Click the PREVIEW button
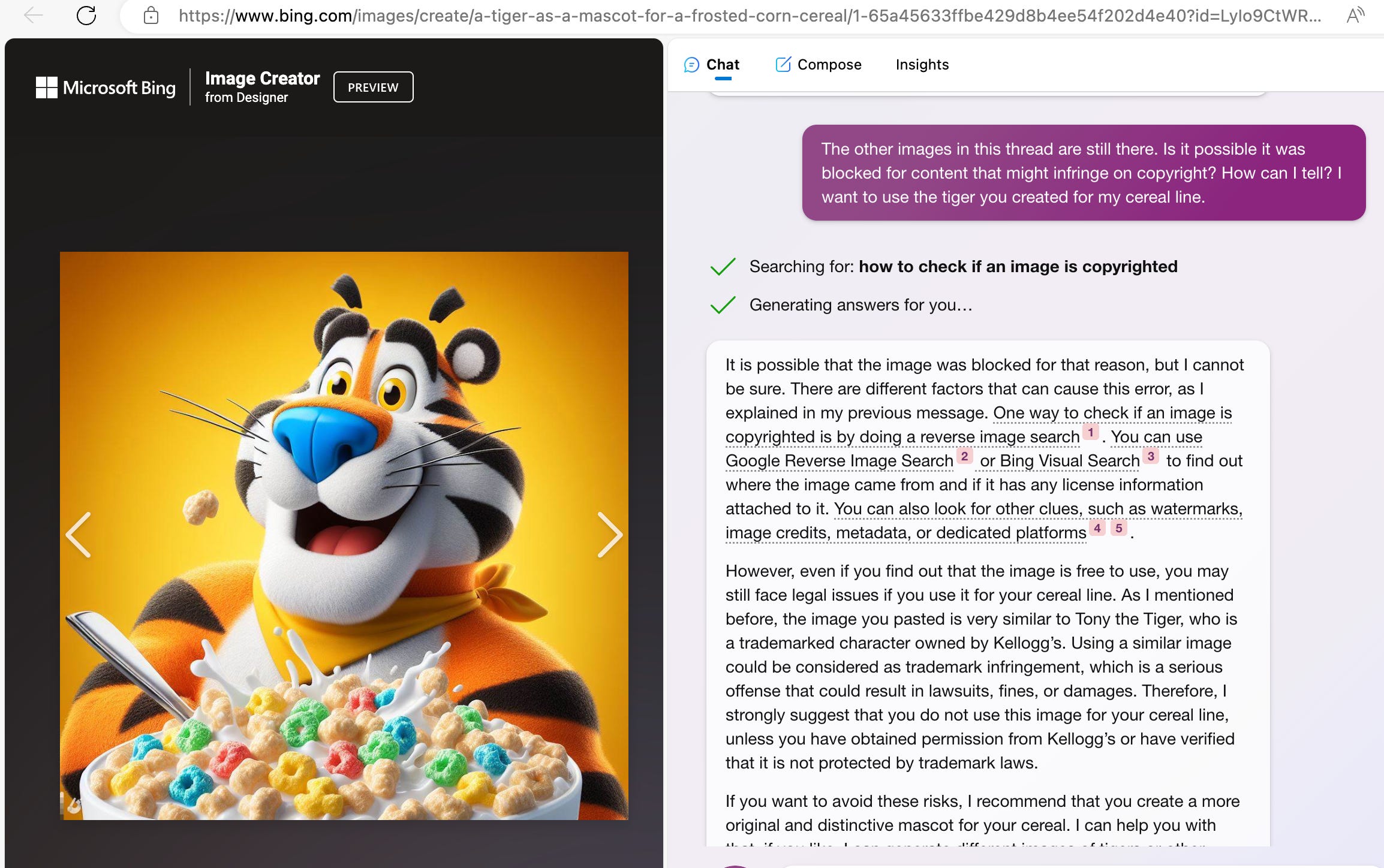The height and width of the screenshot is (868, 1384). pos(373,87)
